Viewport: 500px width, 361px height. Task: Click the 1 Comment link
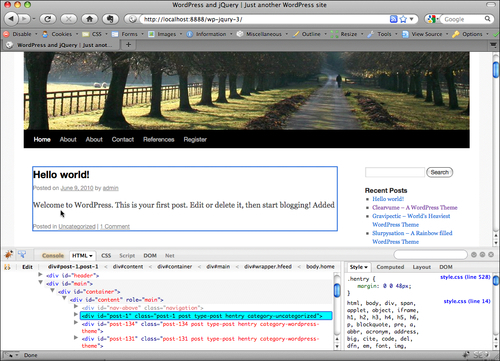click(x=115, y=226)
